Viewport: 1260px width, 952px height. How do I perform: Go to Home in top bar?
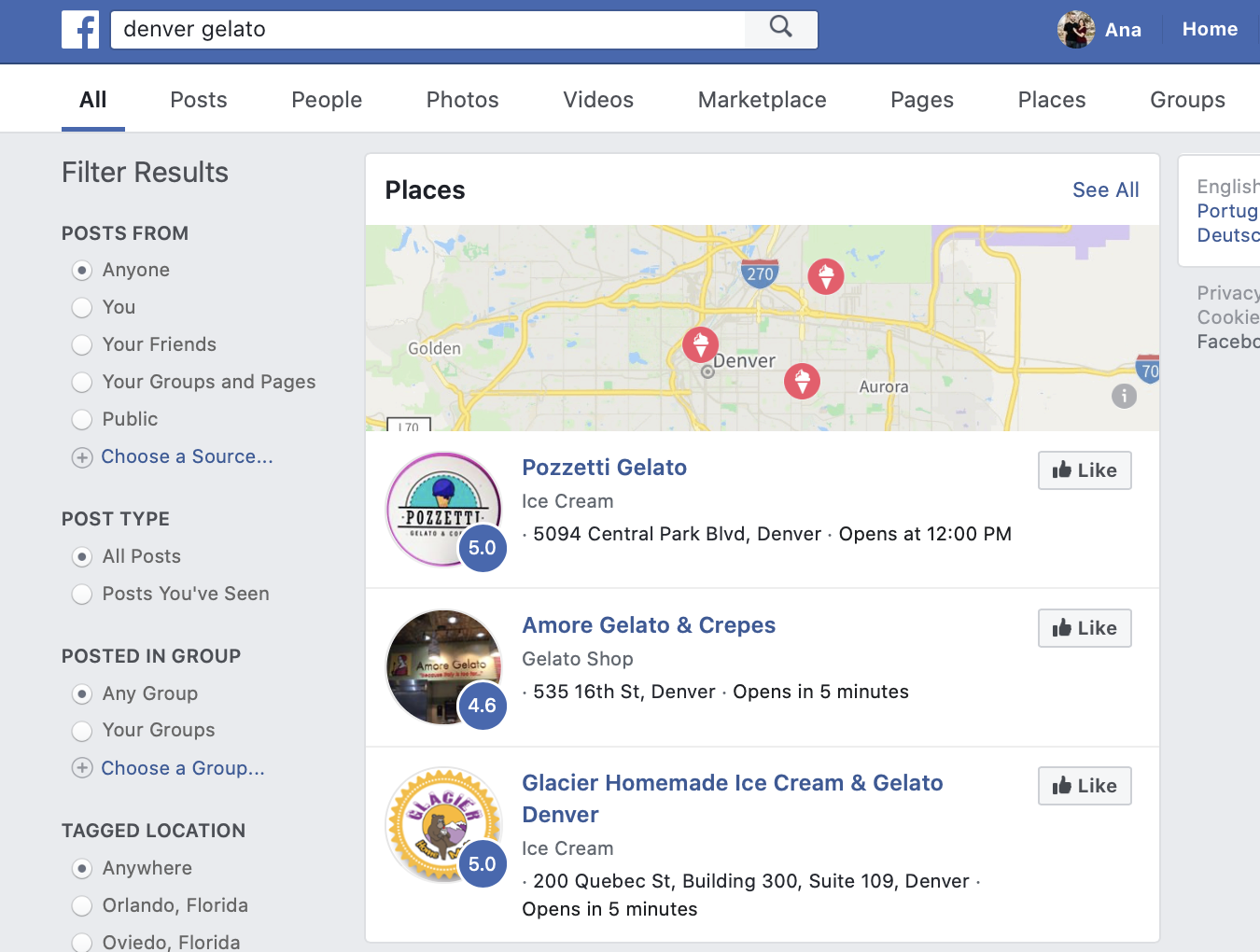pos(1210,29)
